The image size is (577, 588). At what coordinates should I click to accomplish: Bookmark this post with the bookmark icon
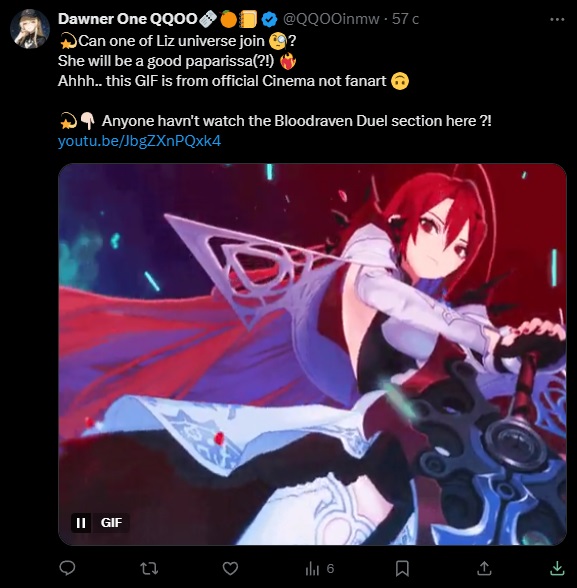tap(402, 568)
